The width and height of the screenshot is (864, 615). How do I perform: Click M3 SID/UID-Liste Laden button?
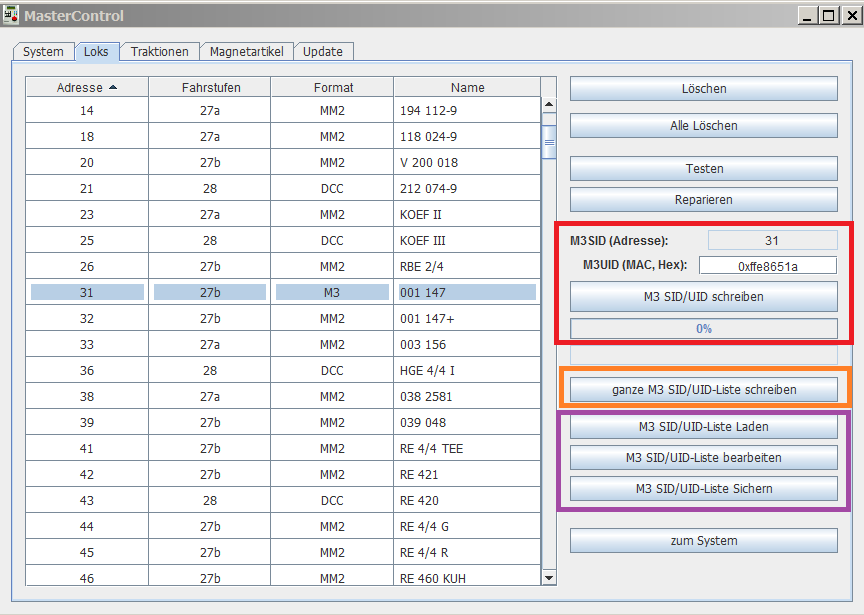coord(703,427)
